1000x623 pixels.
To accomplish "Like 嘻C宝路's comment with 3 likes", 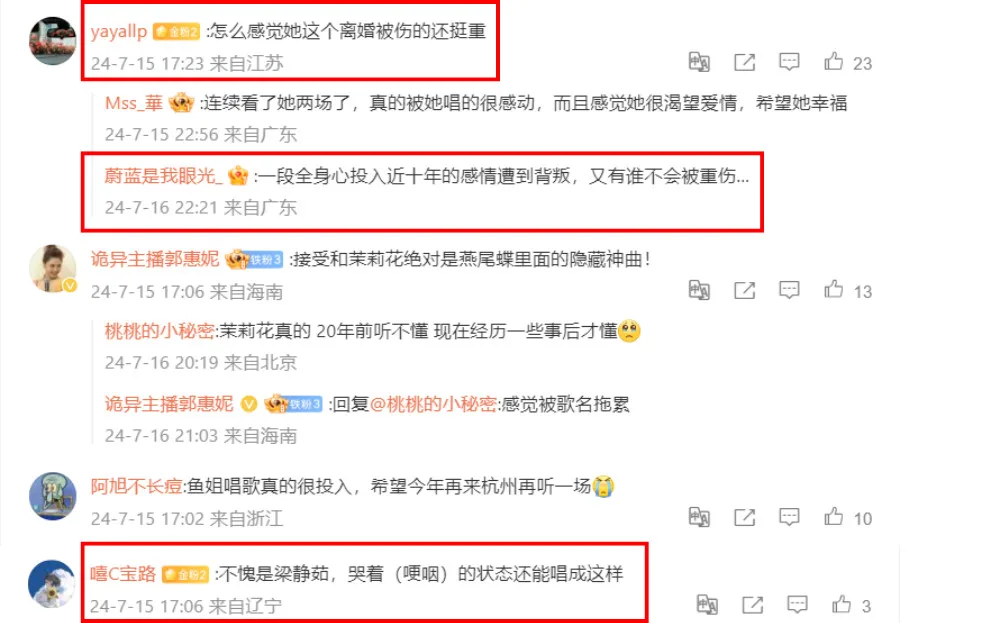I will [x=841, y=604].
